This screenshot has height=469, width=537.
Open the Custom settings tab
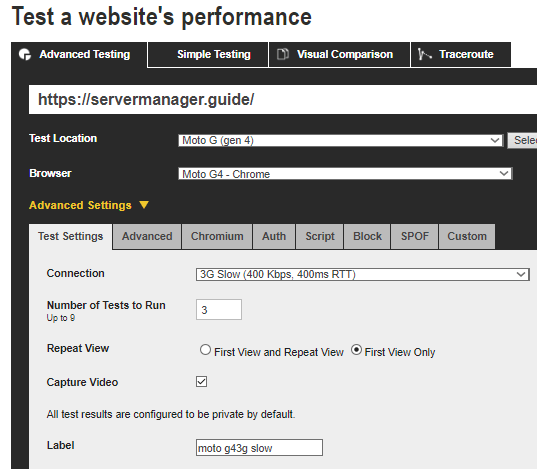[467, 236]
